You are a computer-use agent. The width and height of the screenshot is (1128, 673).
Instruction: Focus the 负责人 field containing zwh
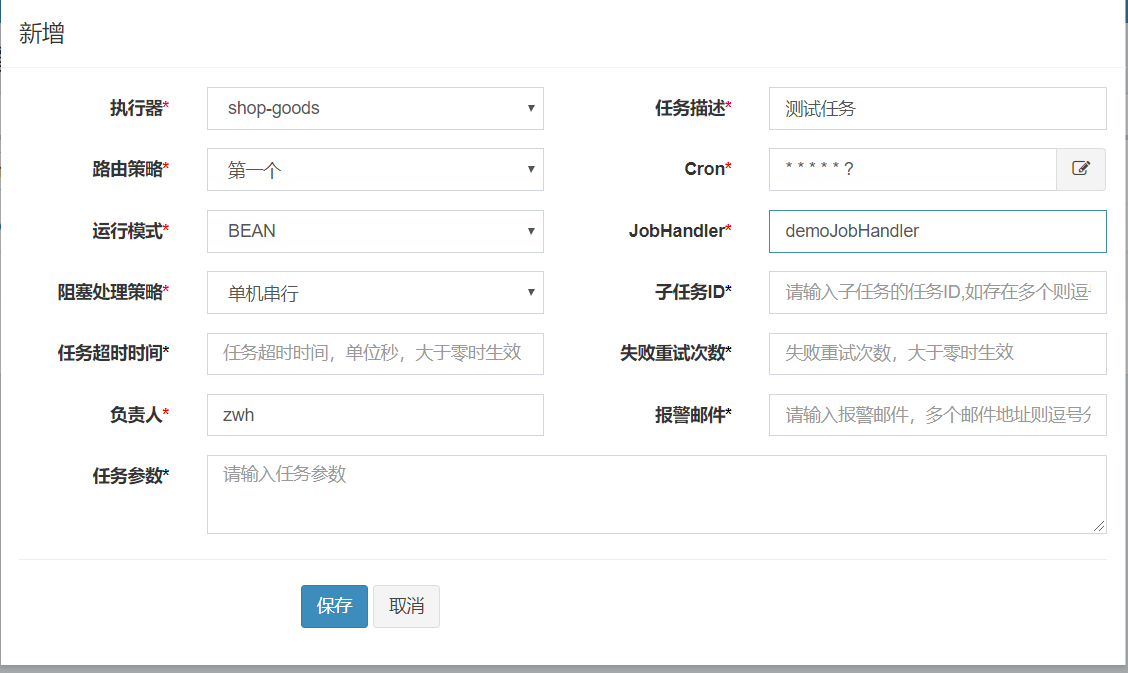click(376, 415)
